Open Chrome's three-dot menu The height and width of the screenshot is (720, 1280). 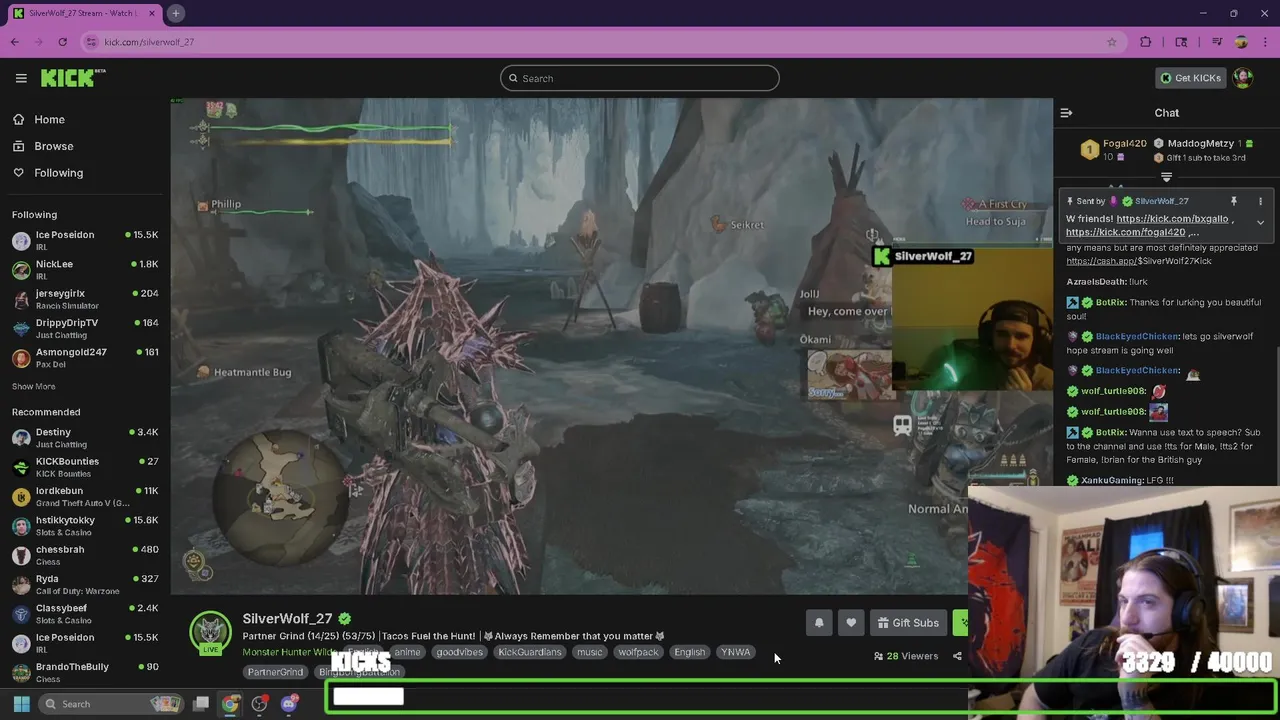(1265, 42)
